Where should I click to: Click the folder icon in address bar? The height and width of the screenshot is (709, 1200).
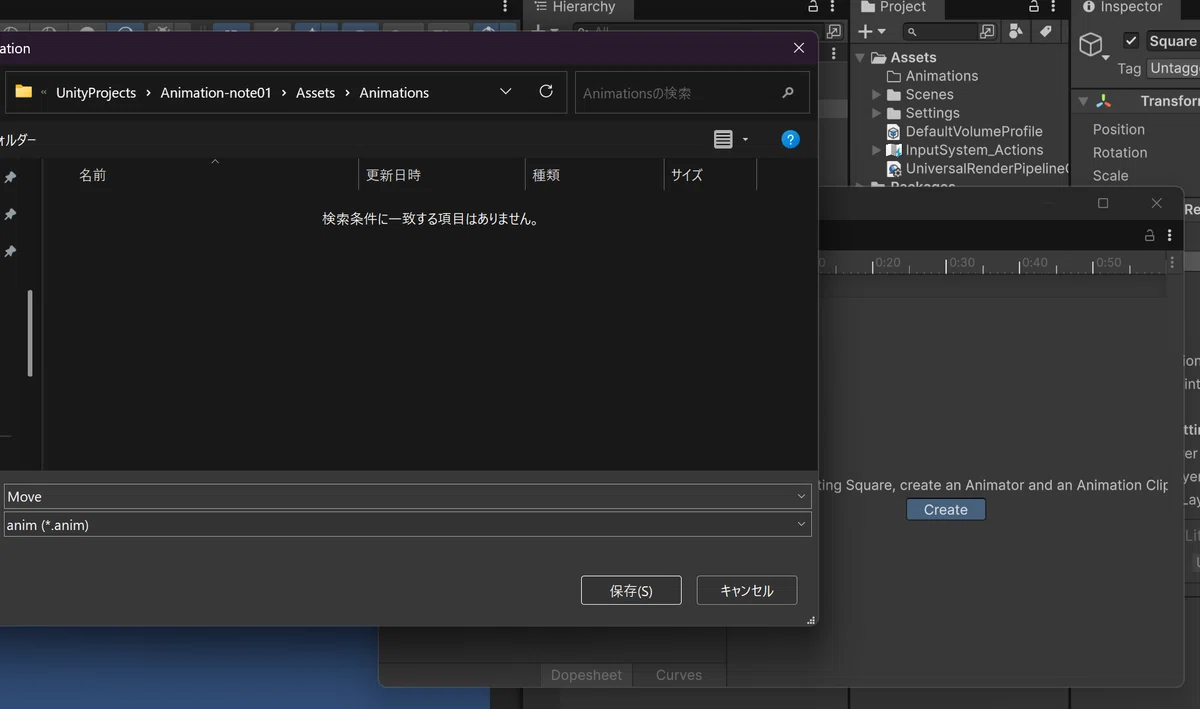pos(24,92)
